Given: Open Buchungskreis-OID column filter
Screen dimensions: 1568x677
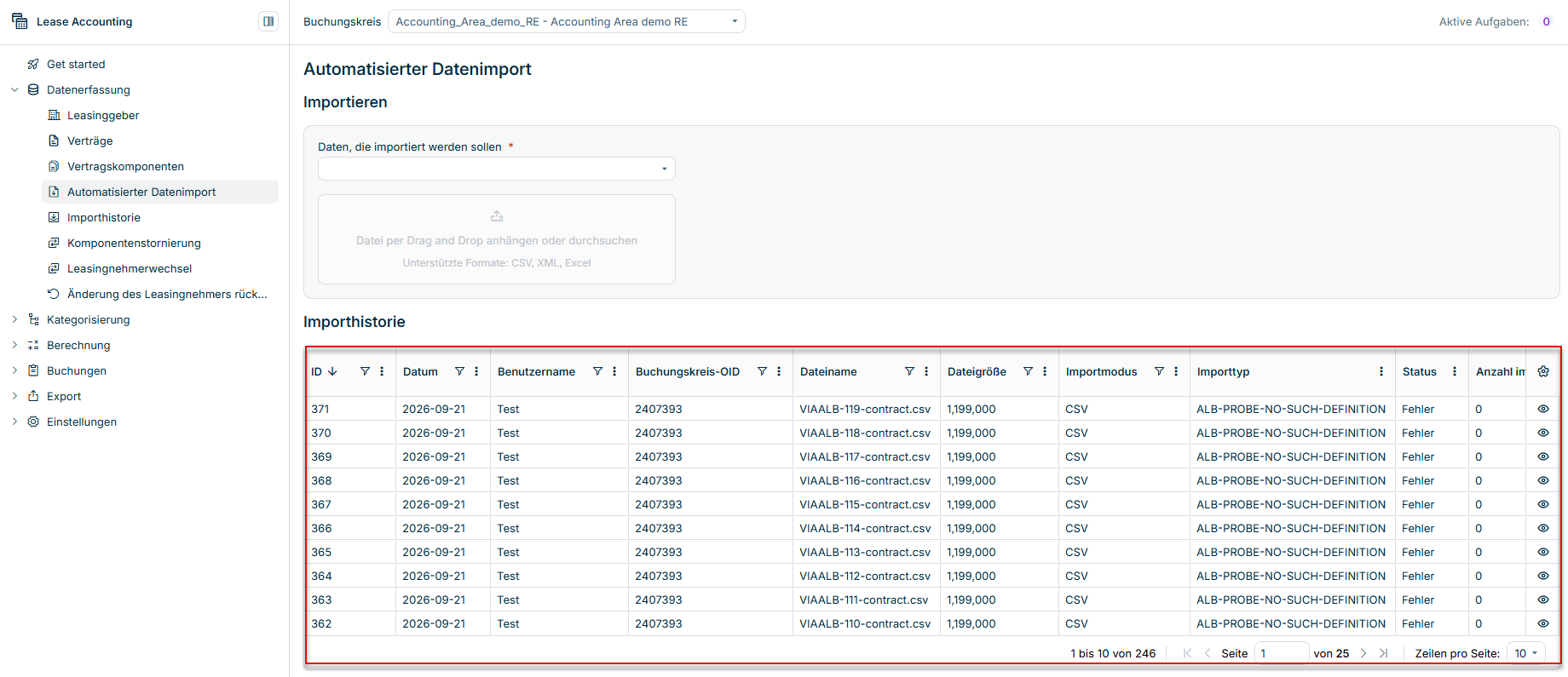Looking at the screenshot, I should 762,371.
